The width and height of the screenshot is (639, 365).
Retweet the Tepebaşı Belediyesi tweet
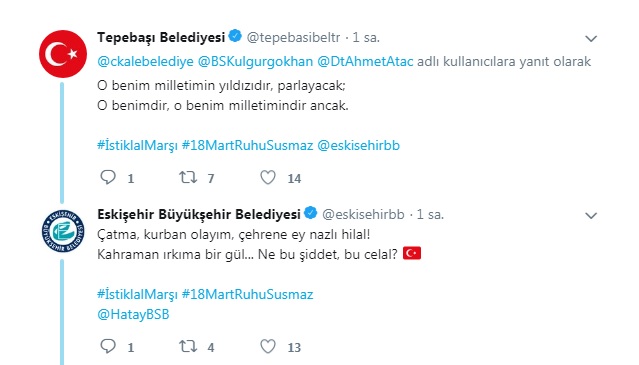click(188, 177)
